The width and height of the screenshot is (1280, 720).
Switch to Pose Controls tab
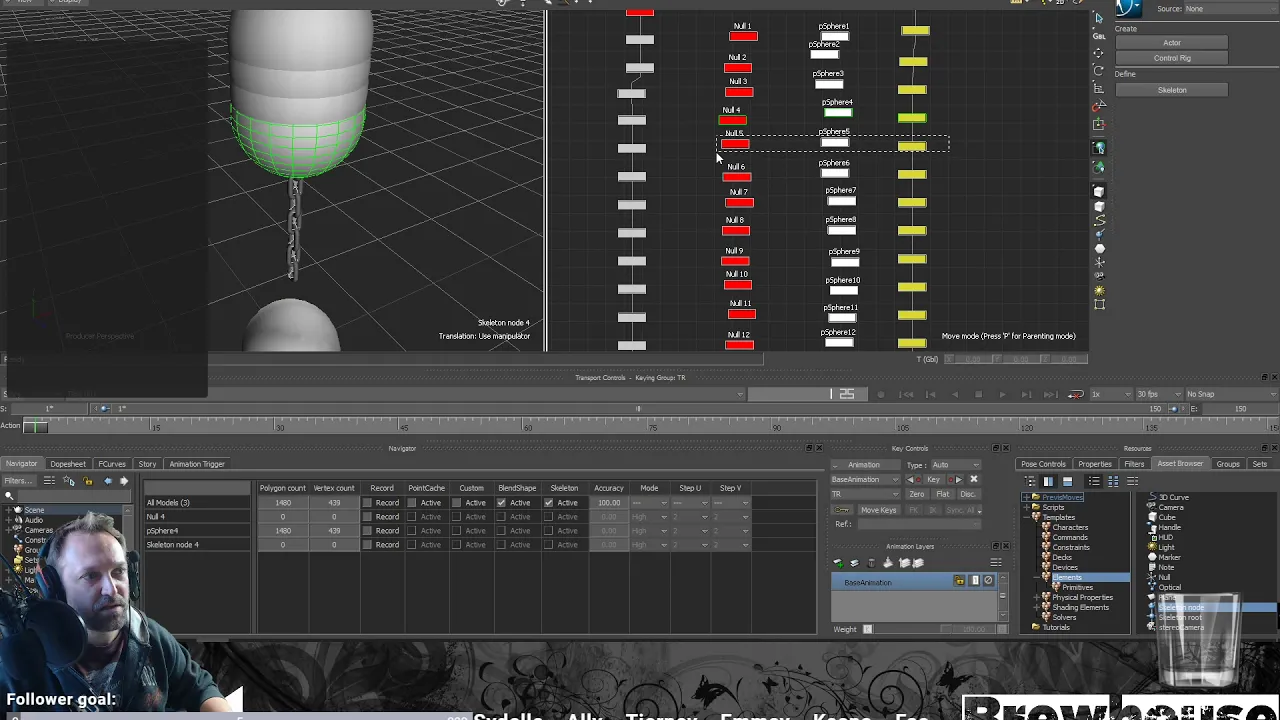(x=1043, y=464)
